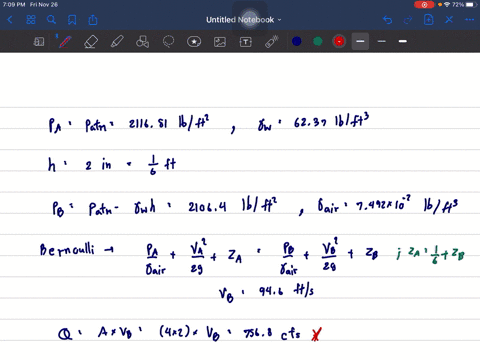This screenshot has height=360, width=480.
Task: Select the thickest stroke width
Action: [x=403, y=41]
